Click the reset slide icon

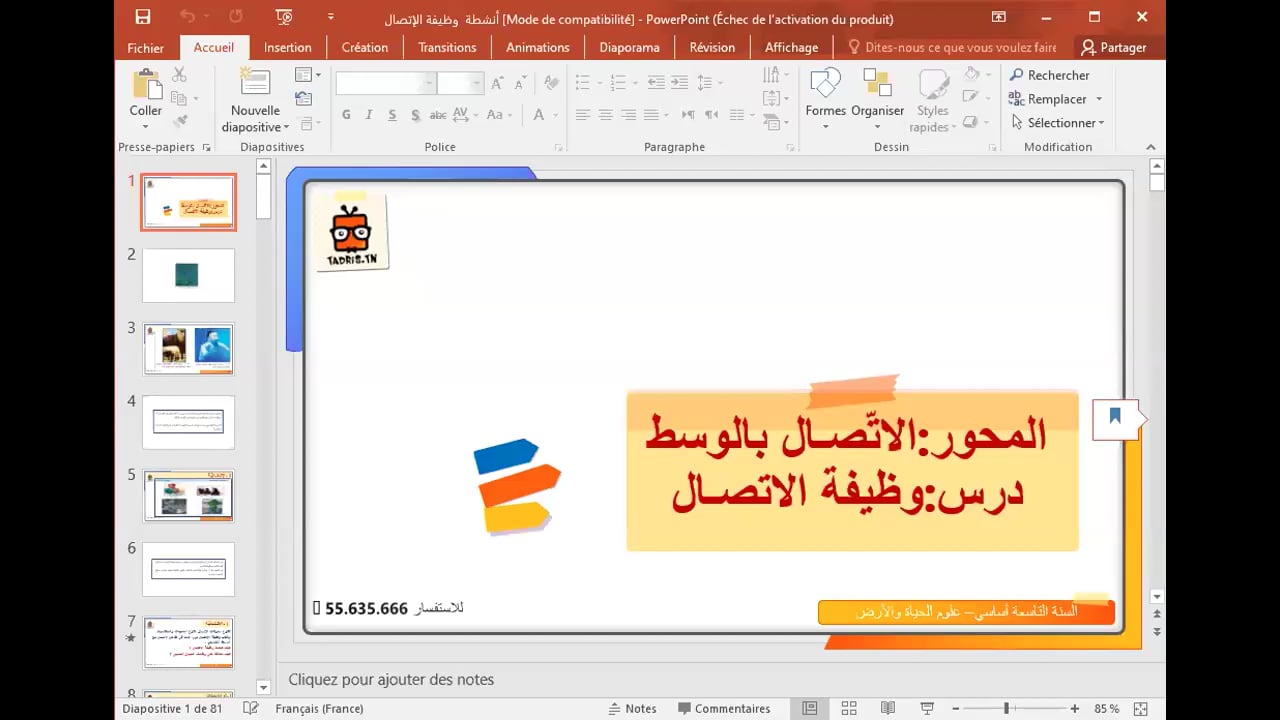point(303,98)
